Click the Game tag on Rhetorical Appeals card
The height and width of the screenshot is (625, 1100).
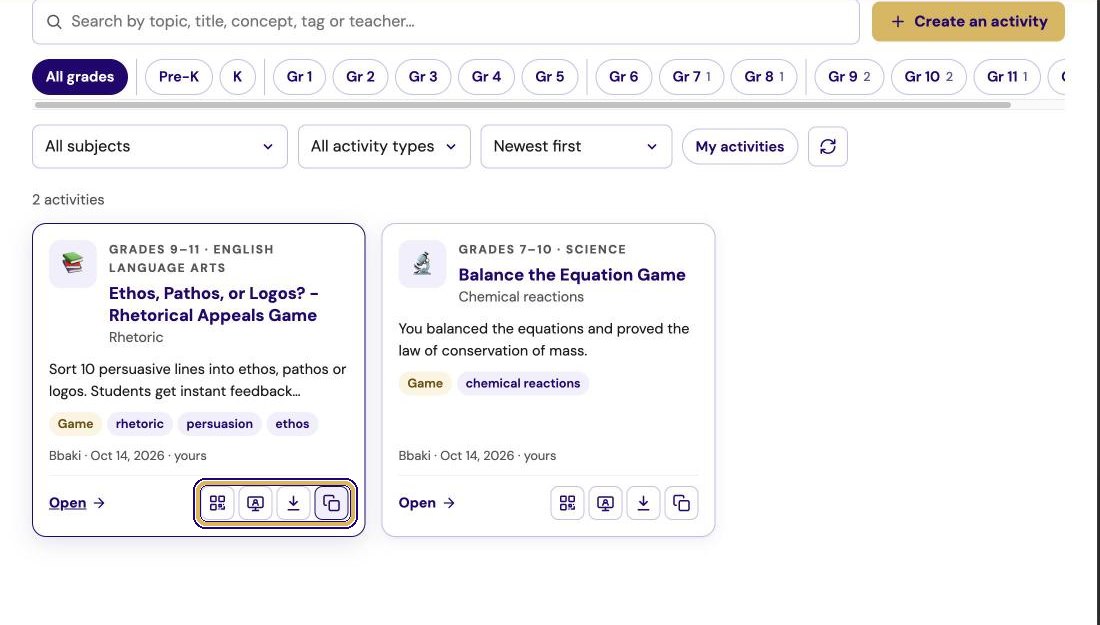(75, 424)
